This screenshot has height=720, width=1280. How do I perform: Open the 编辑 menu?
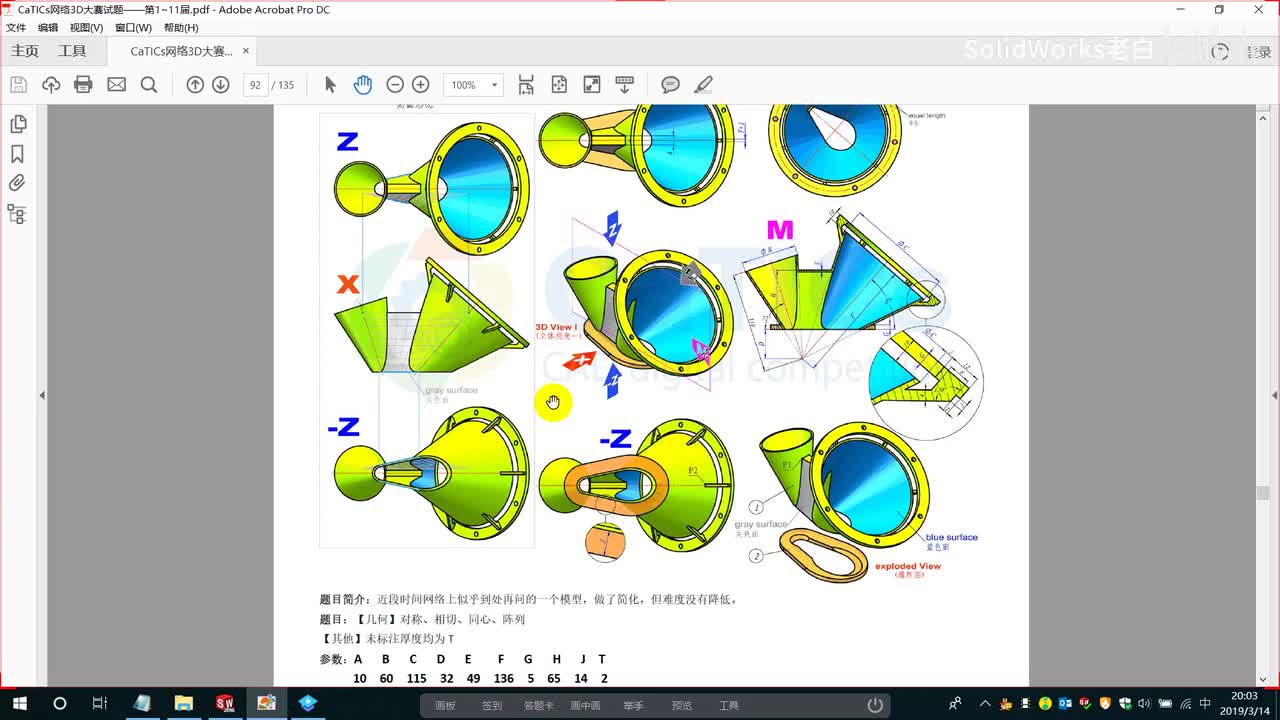point(48,28)
